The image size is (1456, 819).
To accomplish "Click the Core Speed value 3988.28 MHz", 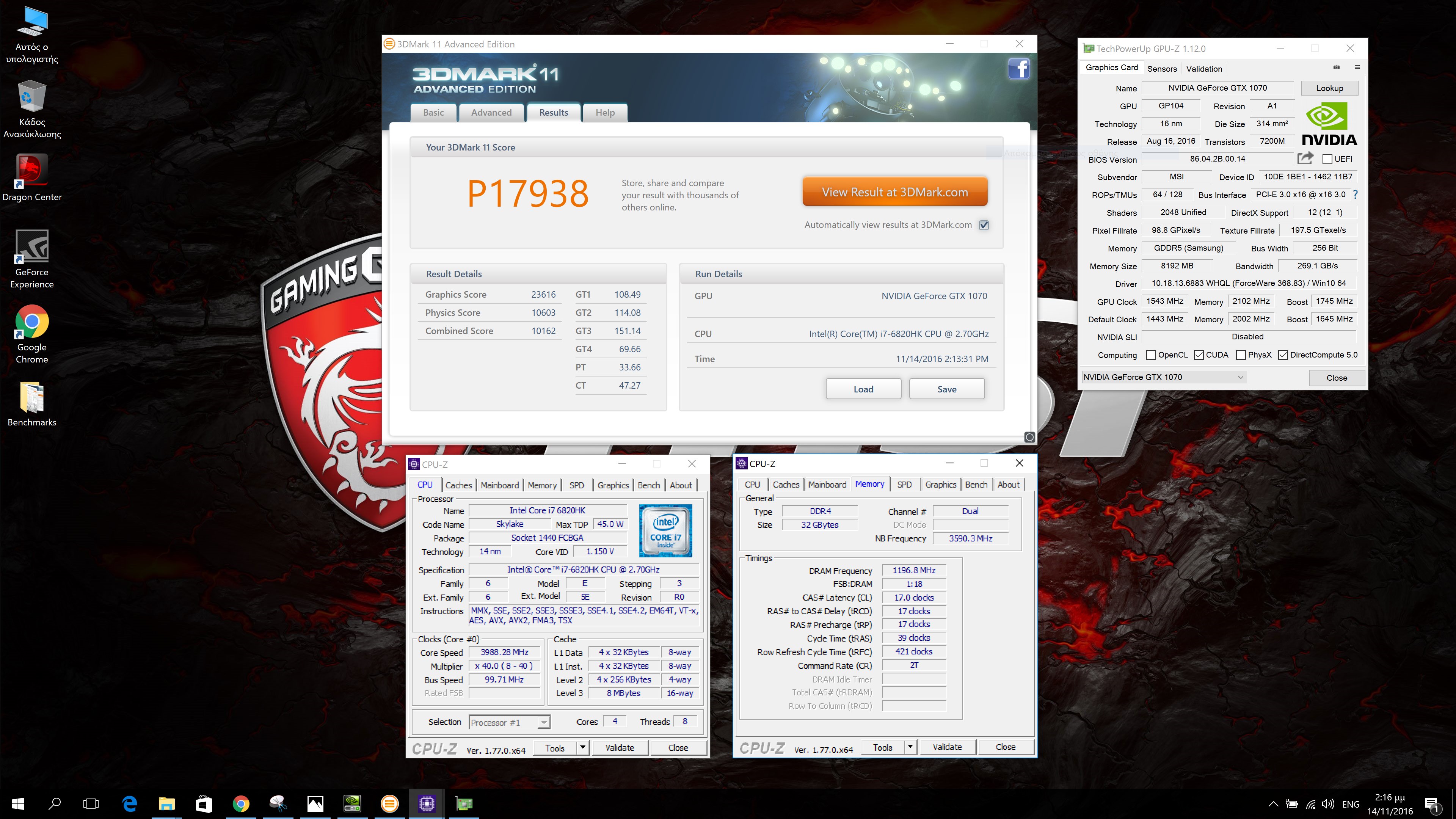I will (504, 652).
